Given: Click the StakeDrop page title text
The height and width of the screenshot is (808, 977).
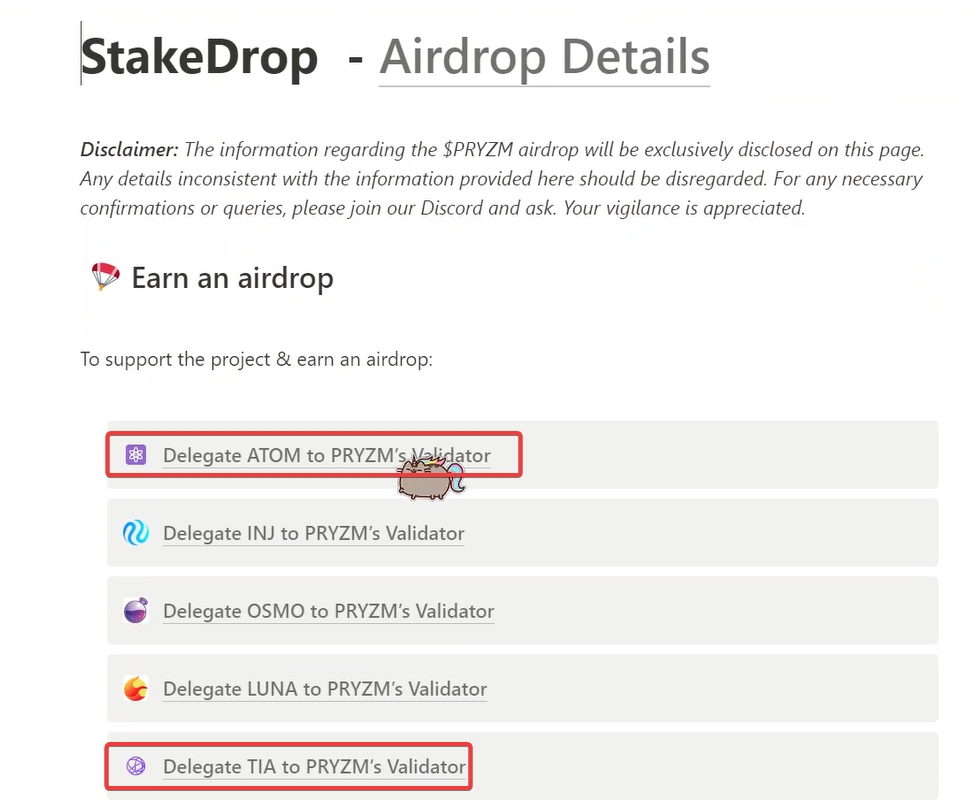Looking at the screenshot, I should tap(199, 57).
